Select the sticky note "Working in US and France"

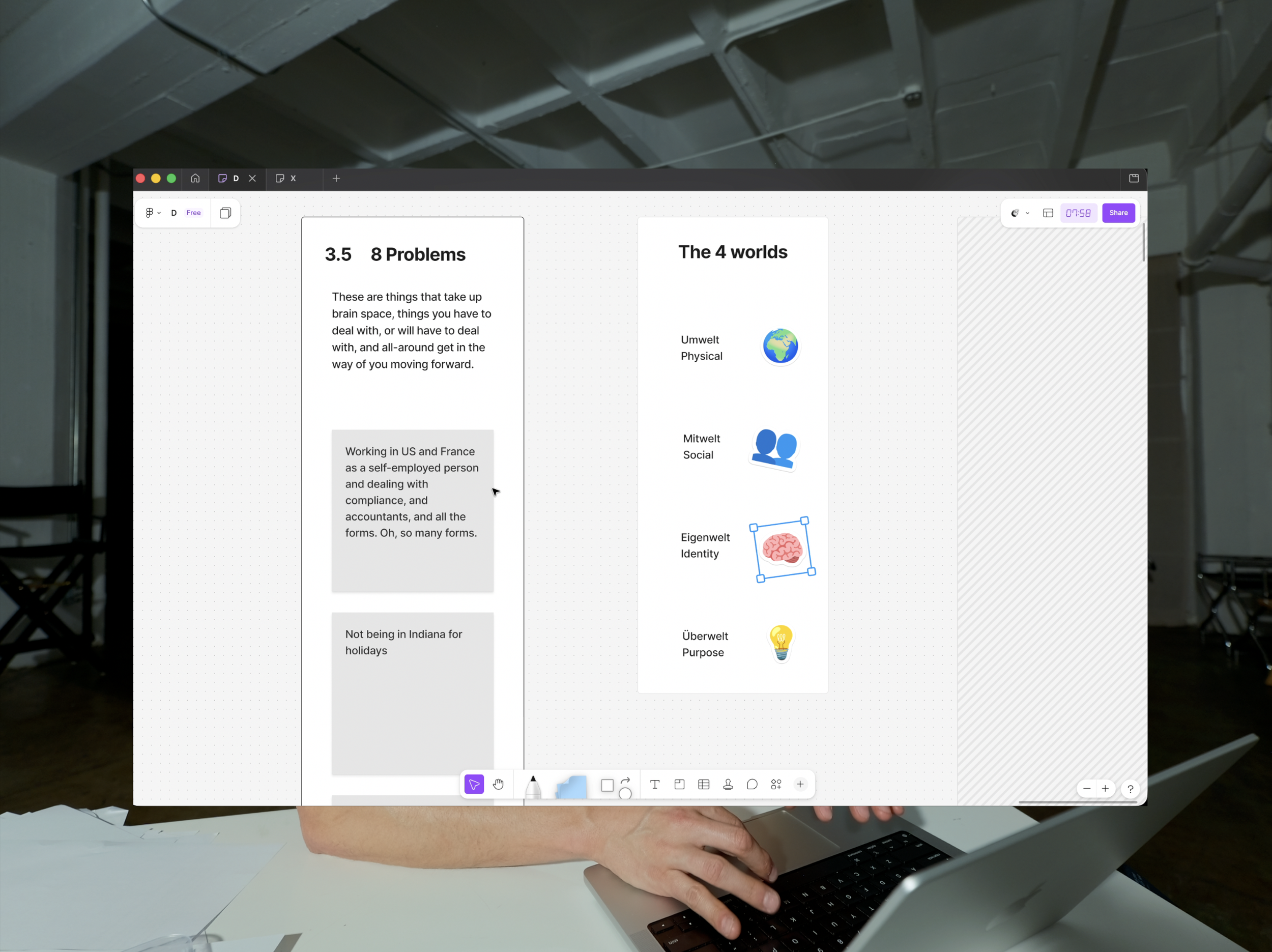412,511
